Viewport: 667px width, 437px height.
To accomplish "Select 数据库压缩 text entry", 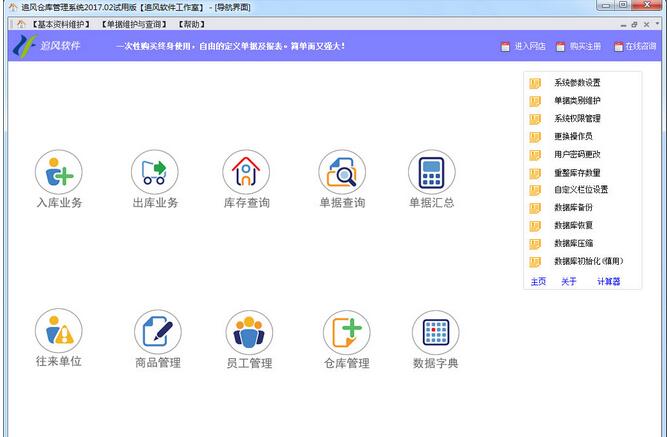I will pyautogui.click(x=573, y=243).
